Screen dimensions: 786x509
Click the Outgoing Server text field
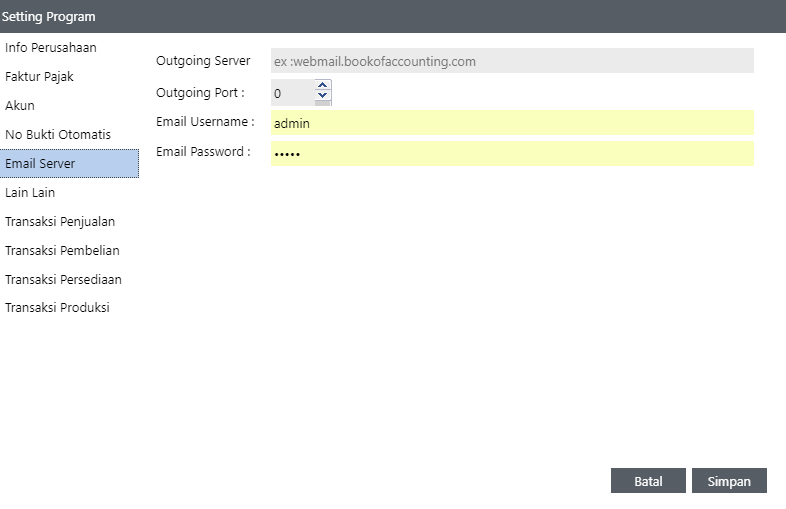(511, 61)
